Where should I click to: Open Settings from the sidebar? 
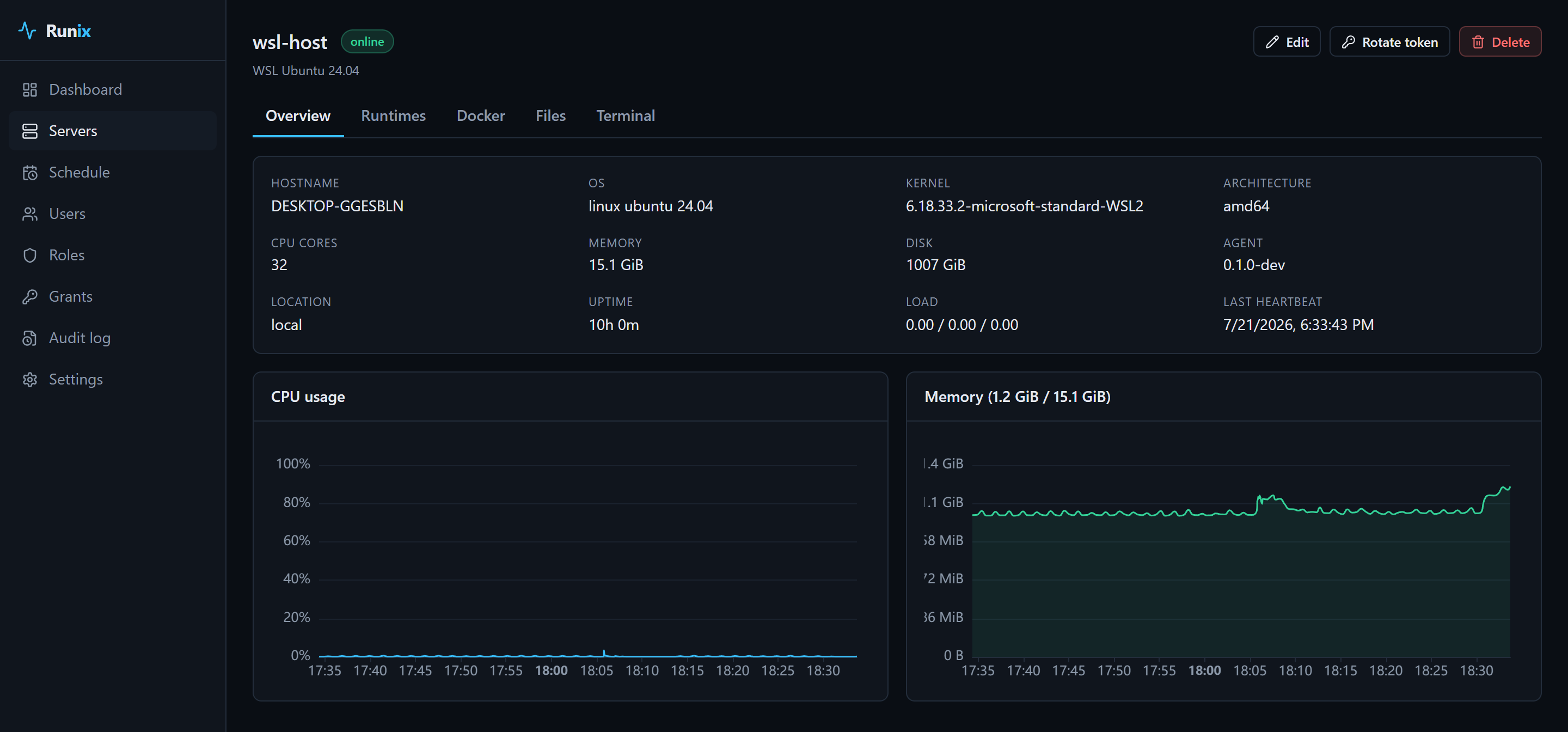tap(113, 380)
